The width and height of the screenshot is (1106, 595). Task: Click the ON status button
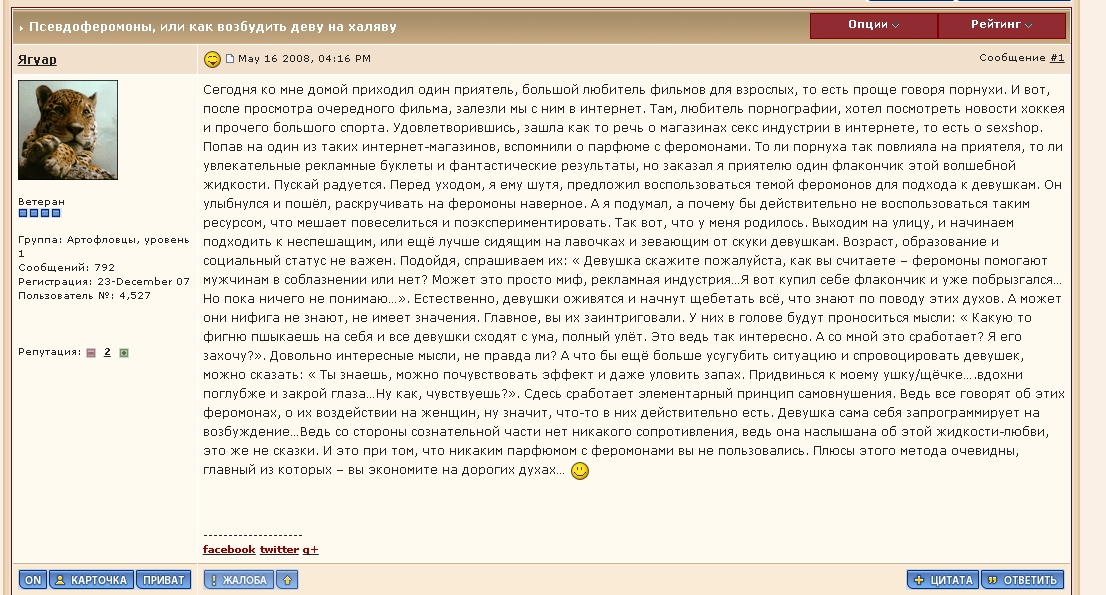pyautogui.click(x=33, y=579)
